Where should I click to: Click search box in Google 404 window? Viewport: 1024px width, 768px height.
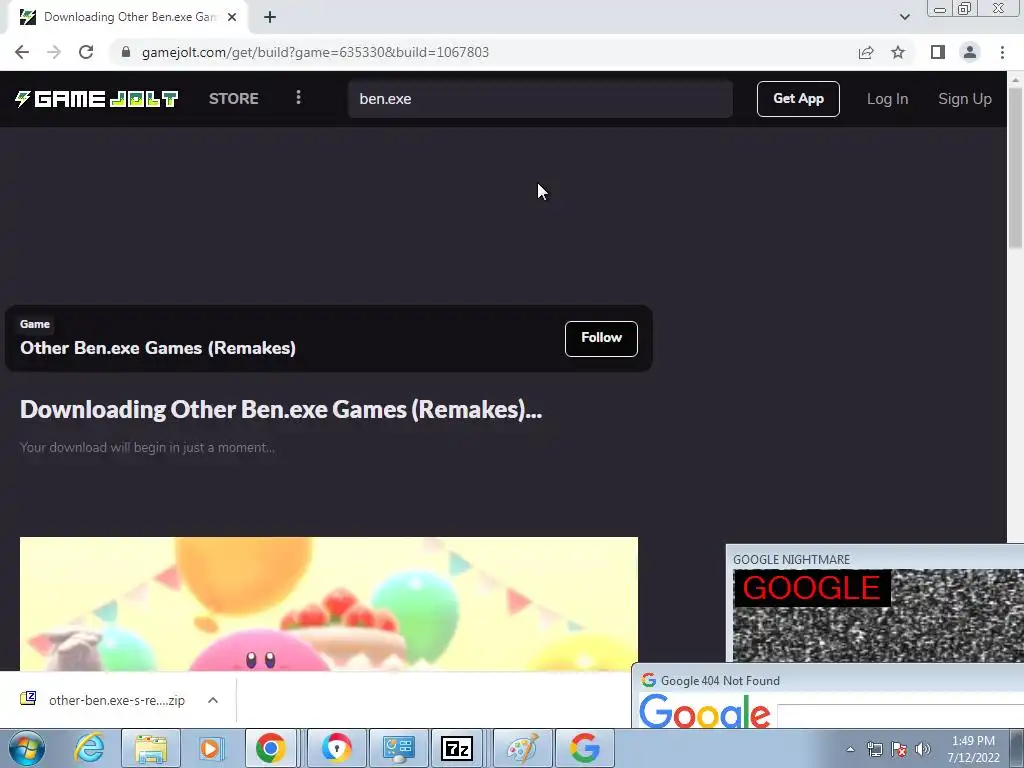(x=900, y=716)
